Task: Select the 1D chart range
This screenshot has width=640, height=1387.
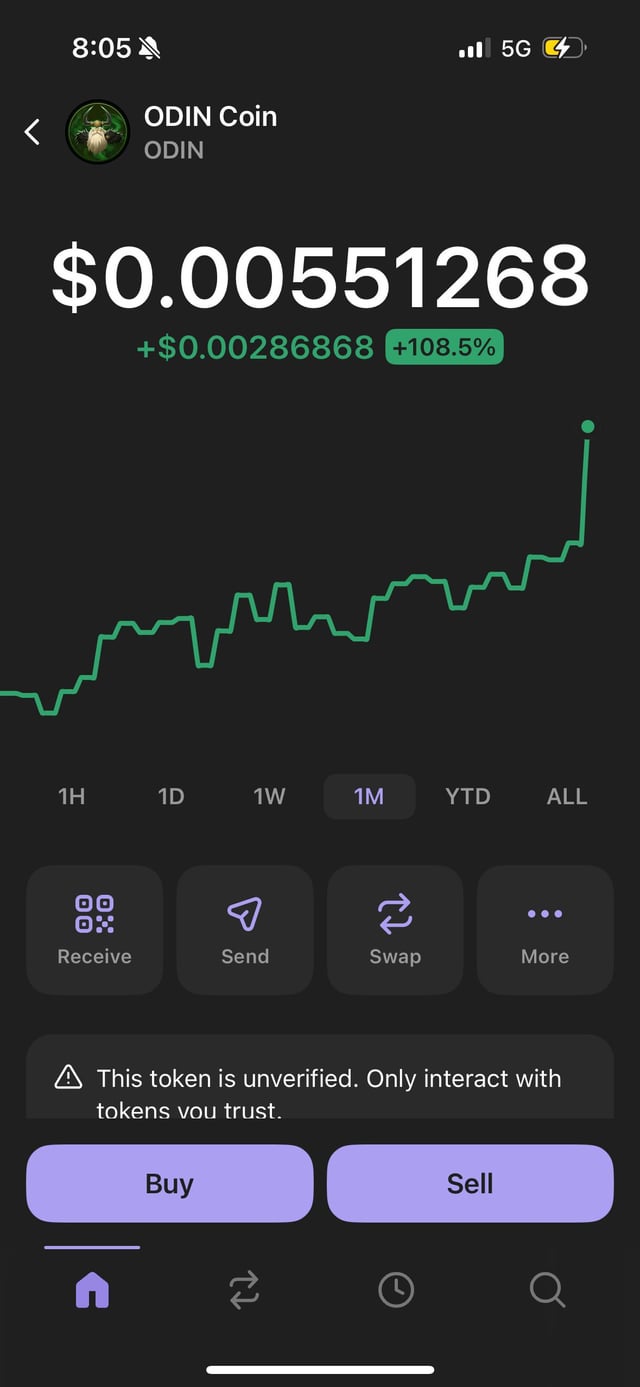Action: coord(171,797)
